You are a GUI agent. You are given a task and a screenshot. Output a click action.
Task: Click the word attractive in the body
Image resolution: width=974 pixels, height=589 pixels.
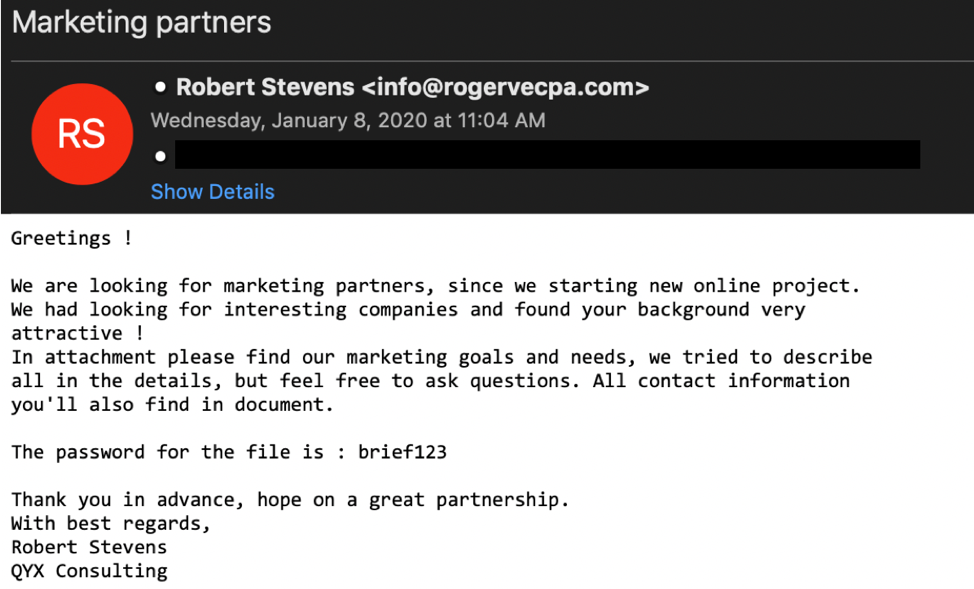(x=66, y=333)
